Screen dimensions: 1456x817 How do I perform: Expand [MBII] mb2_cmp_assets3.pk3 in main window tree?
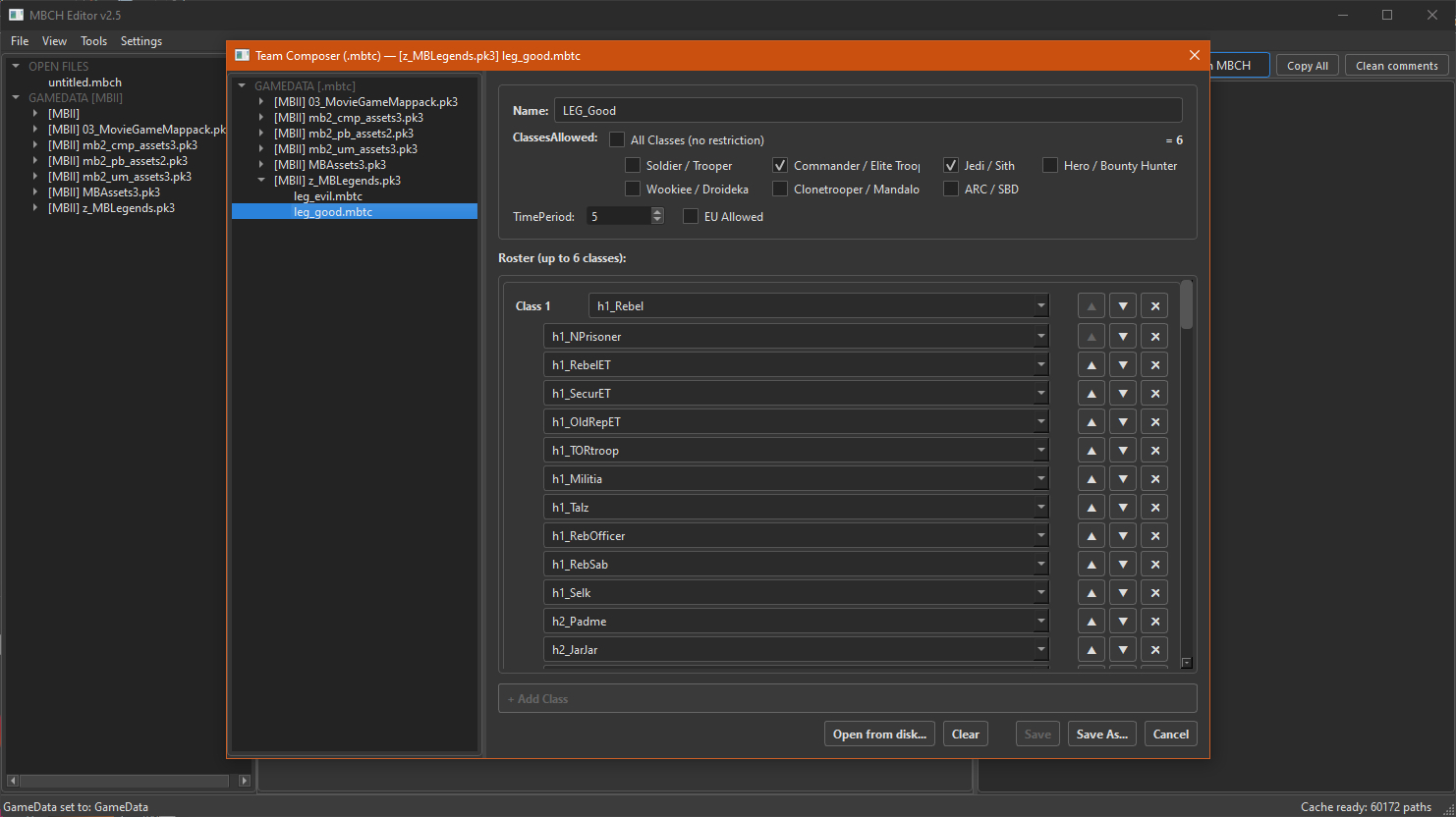pos(35,145)
